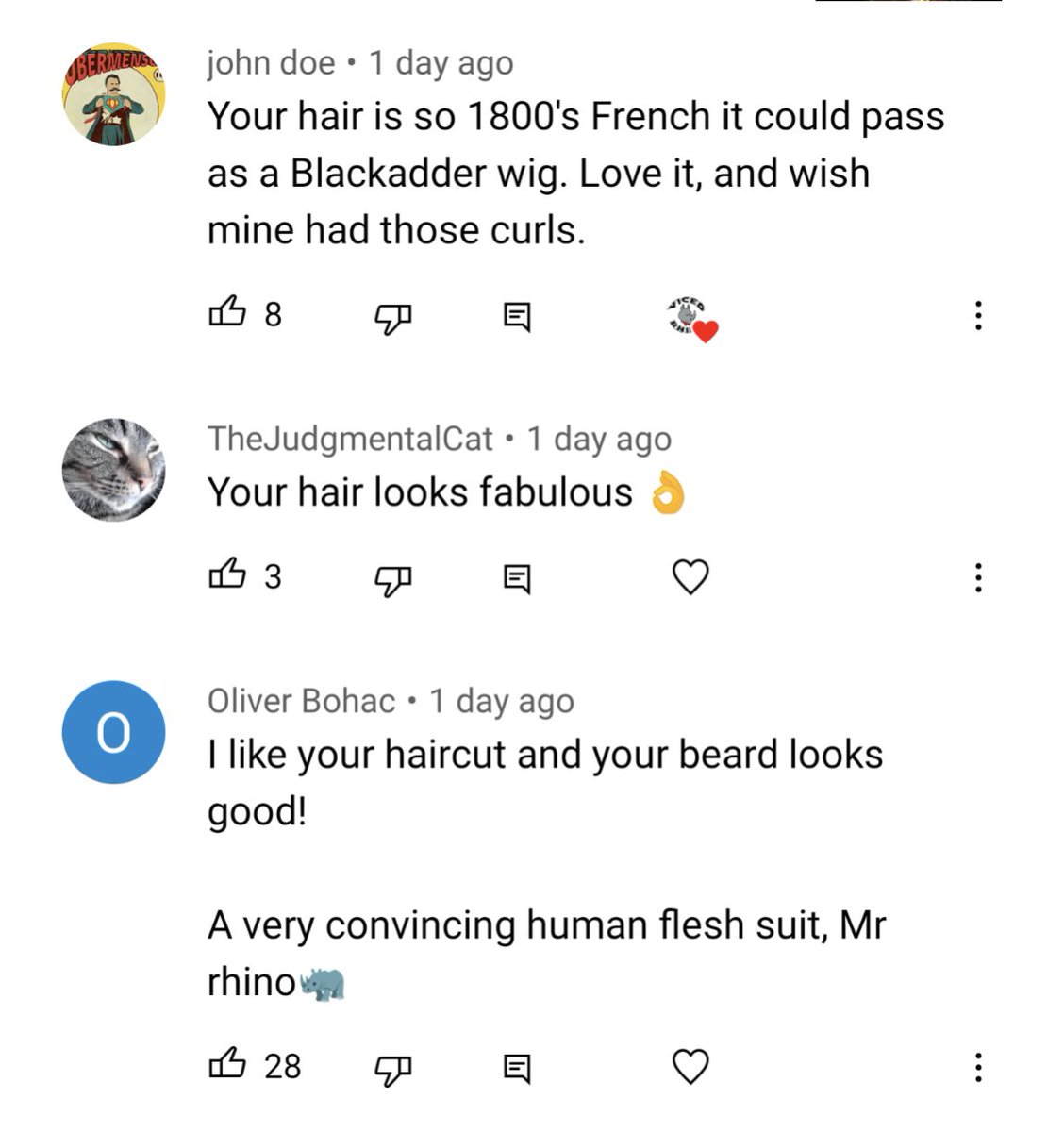The width and height of the screenshot is (1064, 1132).
Task: Click john doe's Ubermensch avatar
Action: 114,94
